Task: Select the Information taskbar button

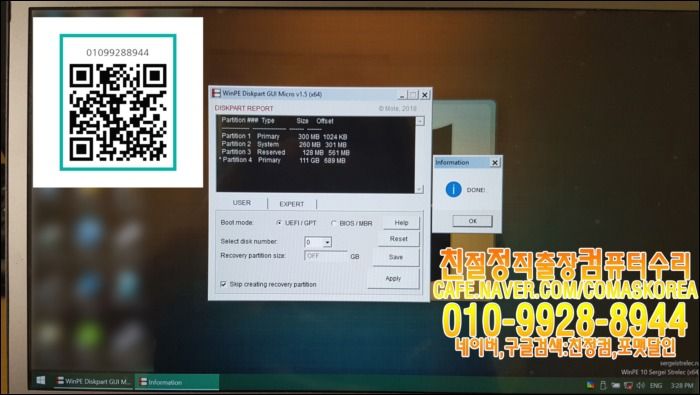Action: [177, 382]
